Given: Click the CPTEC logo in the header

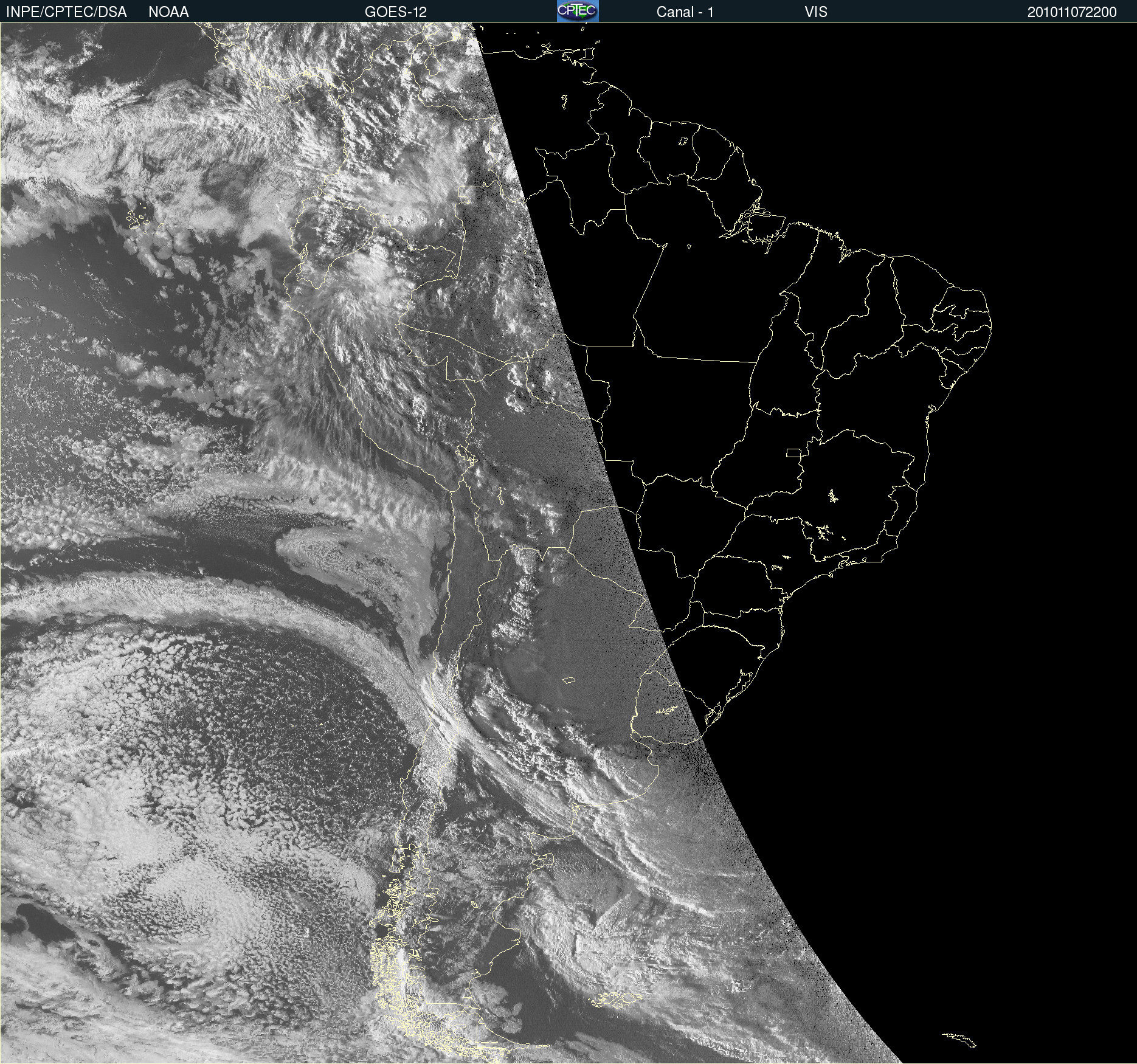Looking at the screenshot, I should [578, 11].
